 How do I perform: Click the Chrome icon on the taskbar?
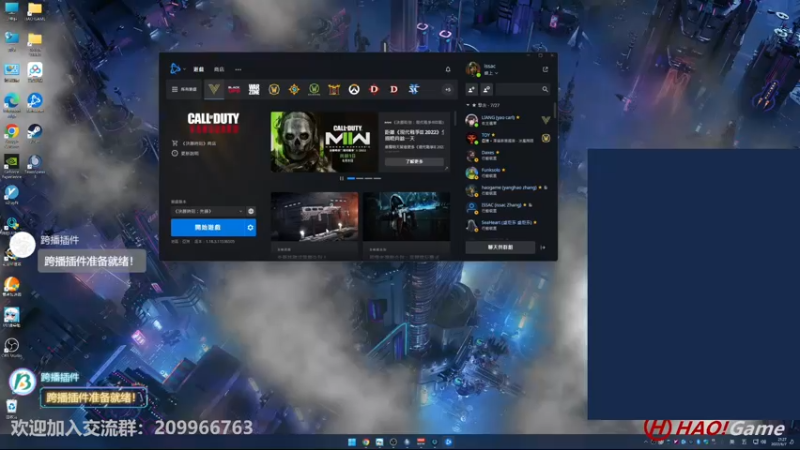pos(366,442)
